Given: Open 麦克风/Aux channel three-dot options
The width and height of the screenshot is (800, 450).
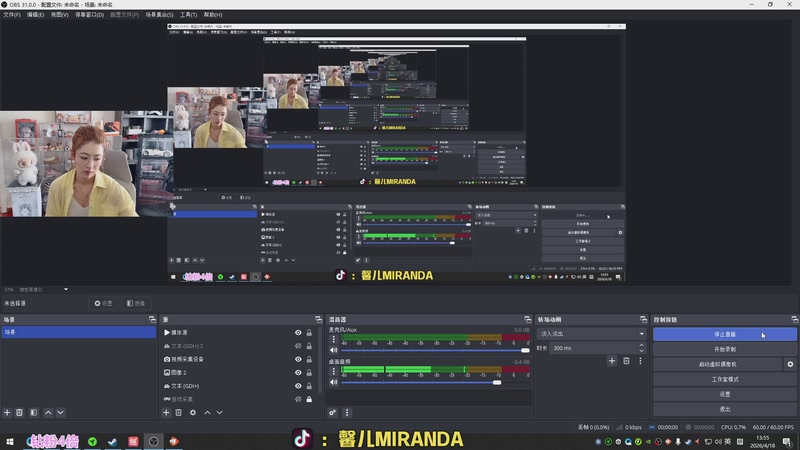Looking at the screenshot, I should pyautogui.click(x=334, y=339).
